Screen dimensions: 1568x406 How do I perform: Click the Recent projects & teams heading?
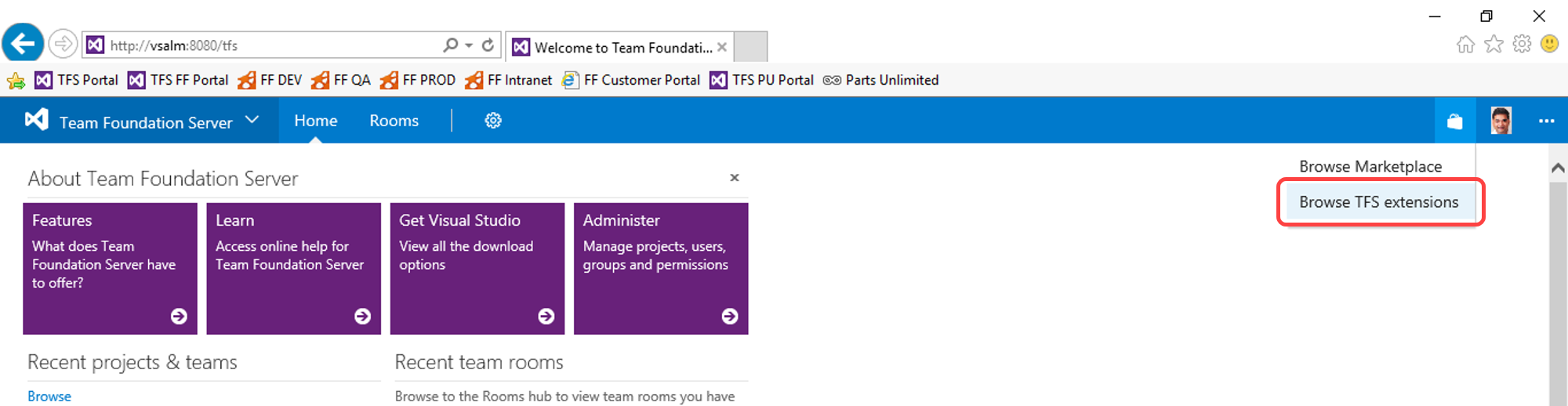point(132,362)
